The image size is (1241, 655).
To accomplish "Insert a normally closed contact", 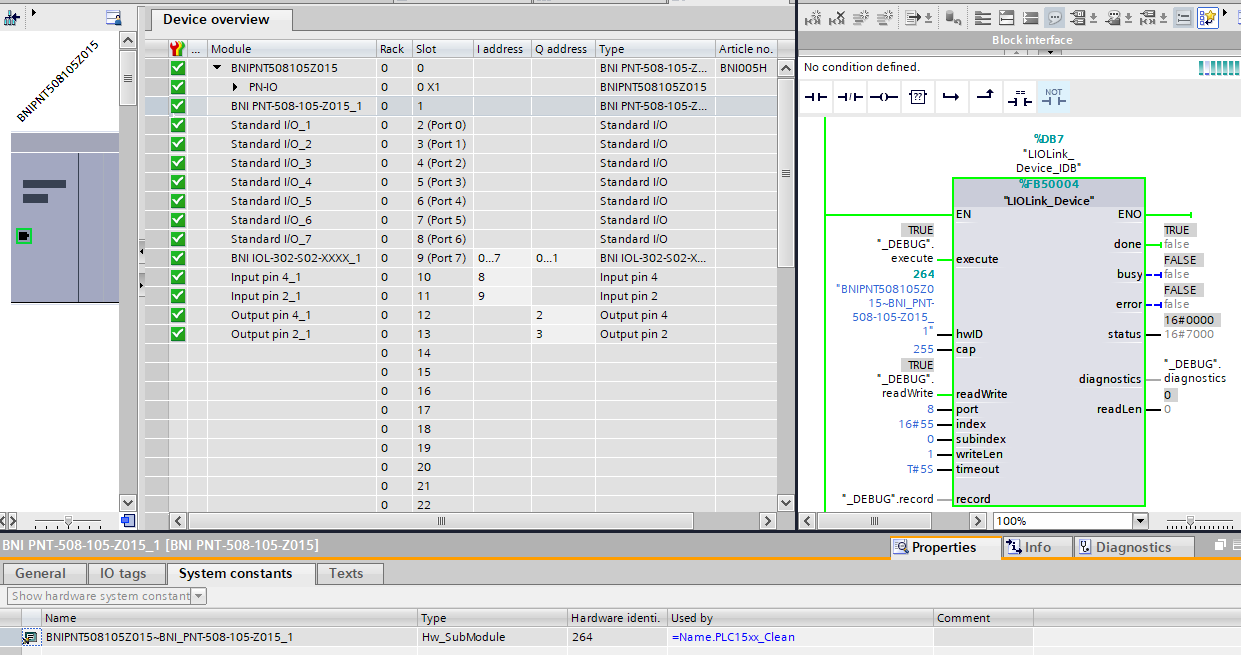I will pyautogui.click(x=850, y=97).
